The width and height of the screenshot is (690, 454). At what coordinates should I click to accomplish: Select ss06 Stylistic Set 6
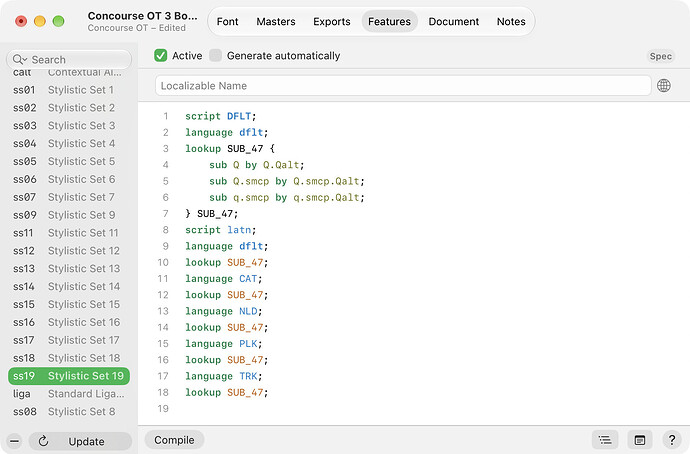coord(69,179)
